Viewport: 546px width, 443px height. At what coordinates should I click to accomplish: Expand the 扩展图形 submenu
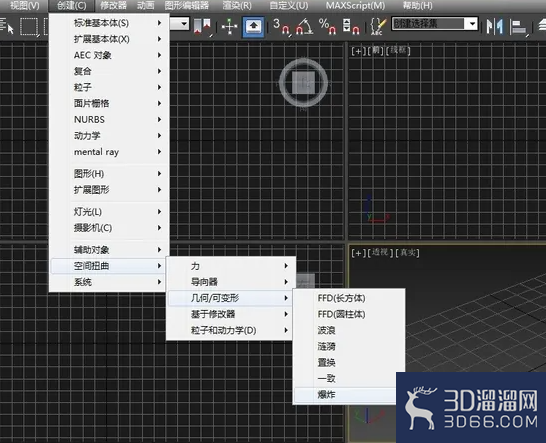click(x=109, y=189)
